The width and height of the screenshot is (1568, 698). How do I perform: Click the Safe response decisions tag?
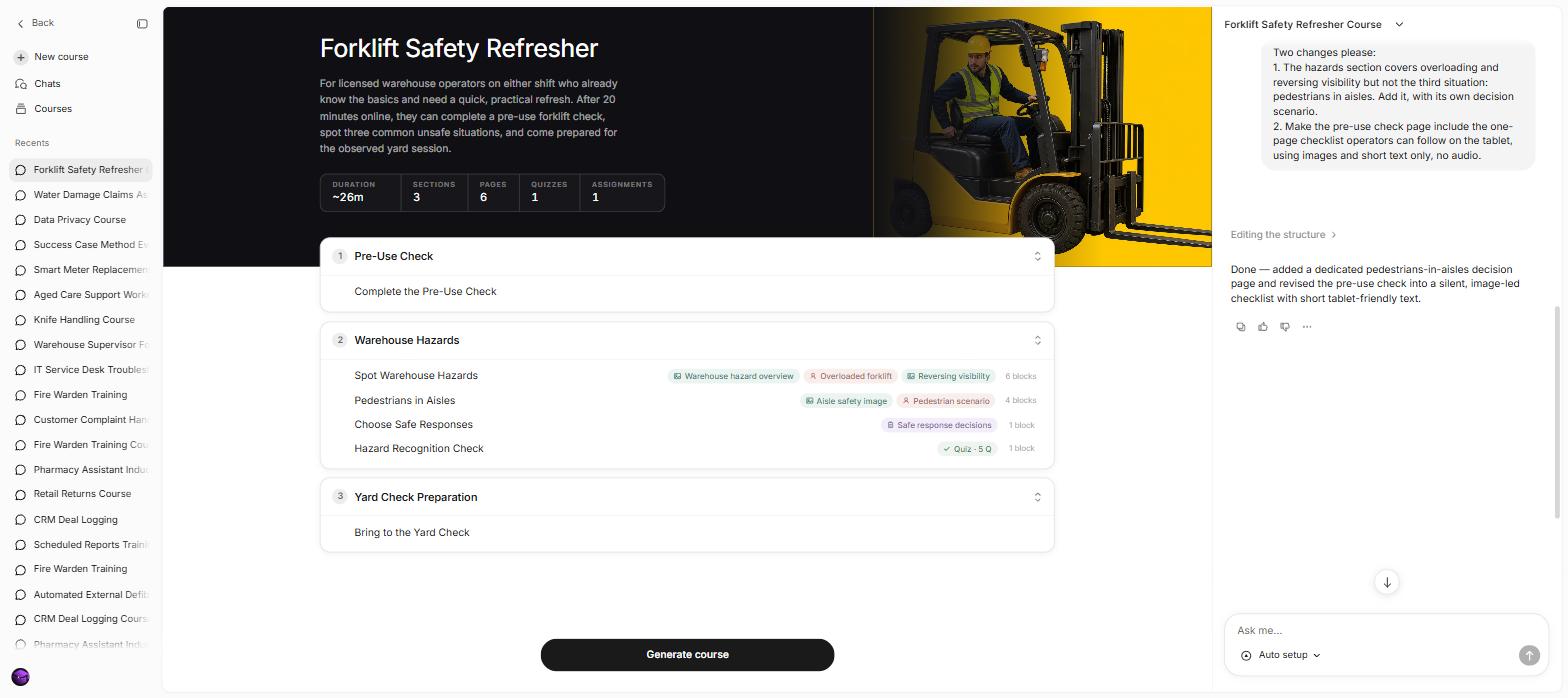click(939, 425)
